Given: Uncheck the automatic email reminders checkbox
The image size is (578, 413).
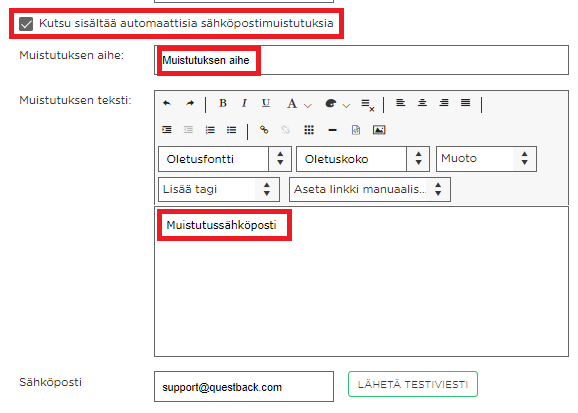Looking at the screenshot, I should coord(26,24).
